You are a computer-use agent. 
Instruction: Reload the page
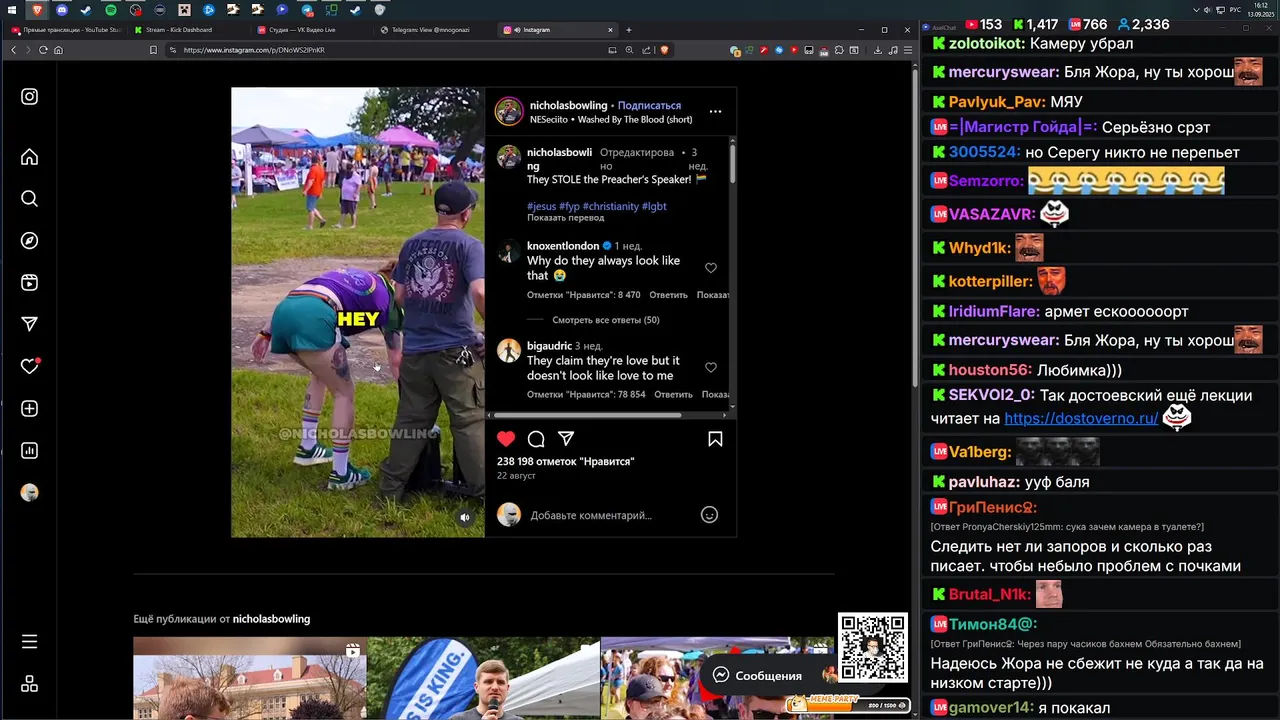point(43,50)
